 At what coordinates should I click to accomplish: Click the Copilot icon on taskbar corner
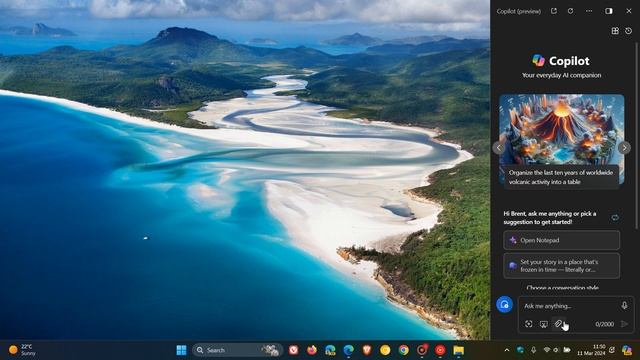point(627,350)
